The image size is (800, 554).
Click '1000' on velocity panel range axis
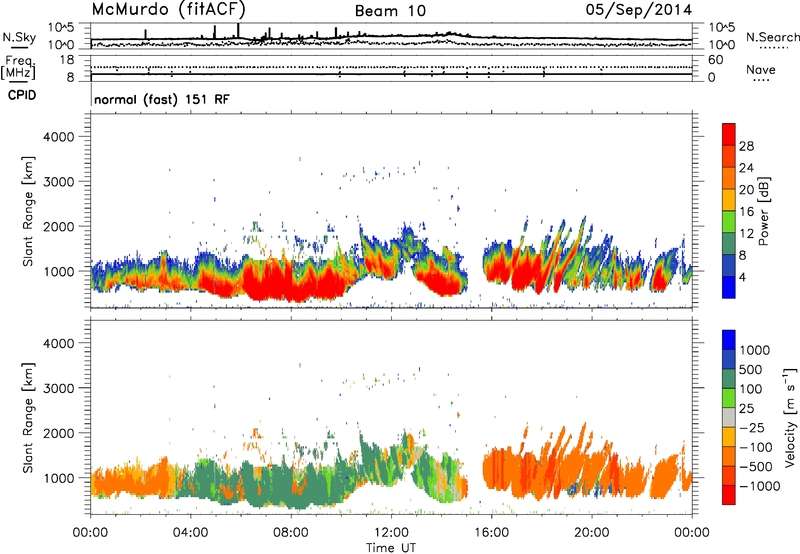click(x=58, y=478)
